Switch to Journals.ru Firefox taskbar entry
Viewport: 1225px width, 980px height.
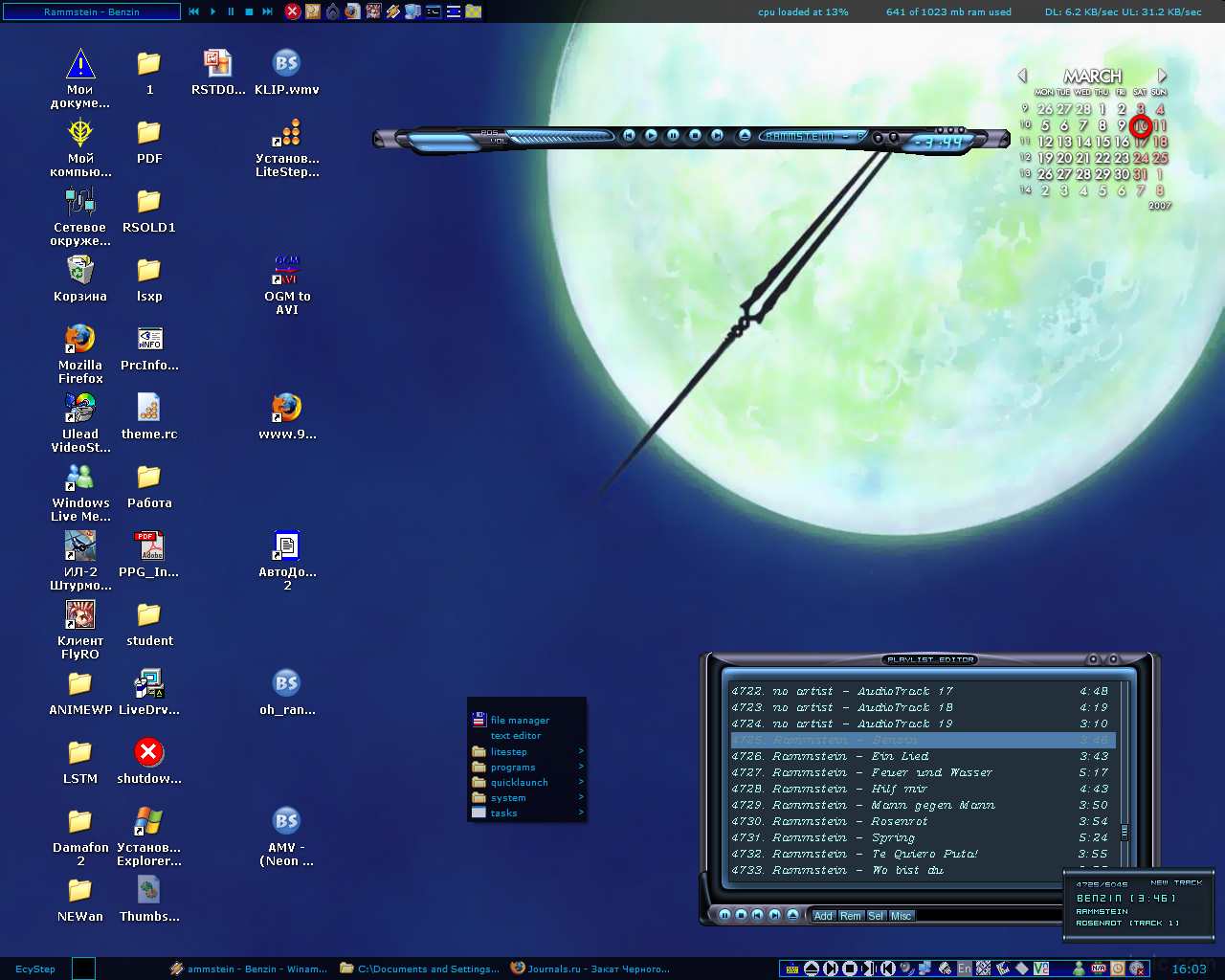(590, 969)
